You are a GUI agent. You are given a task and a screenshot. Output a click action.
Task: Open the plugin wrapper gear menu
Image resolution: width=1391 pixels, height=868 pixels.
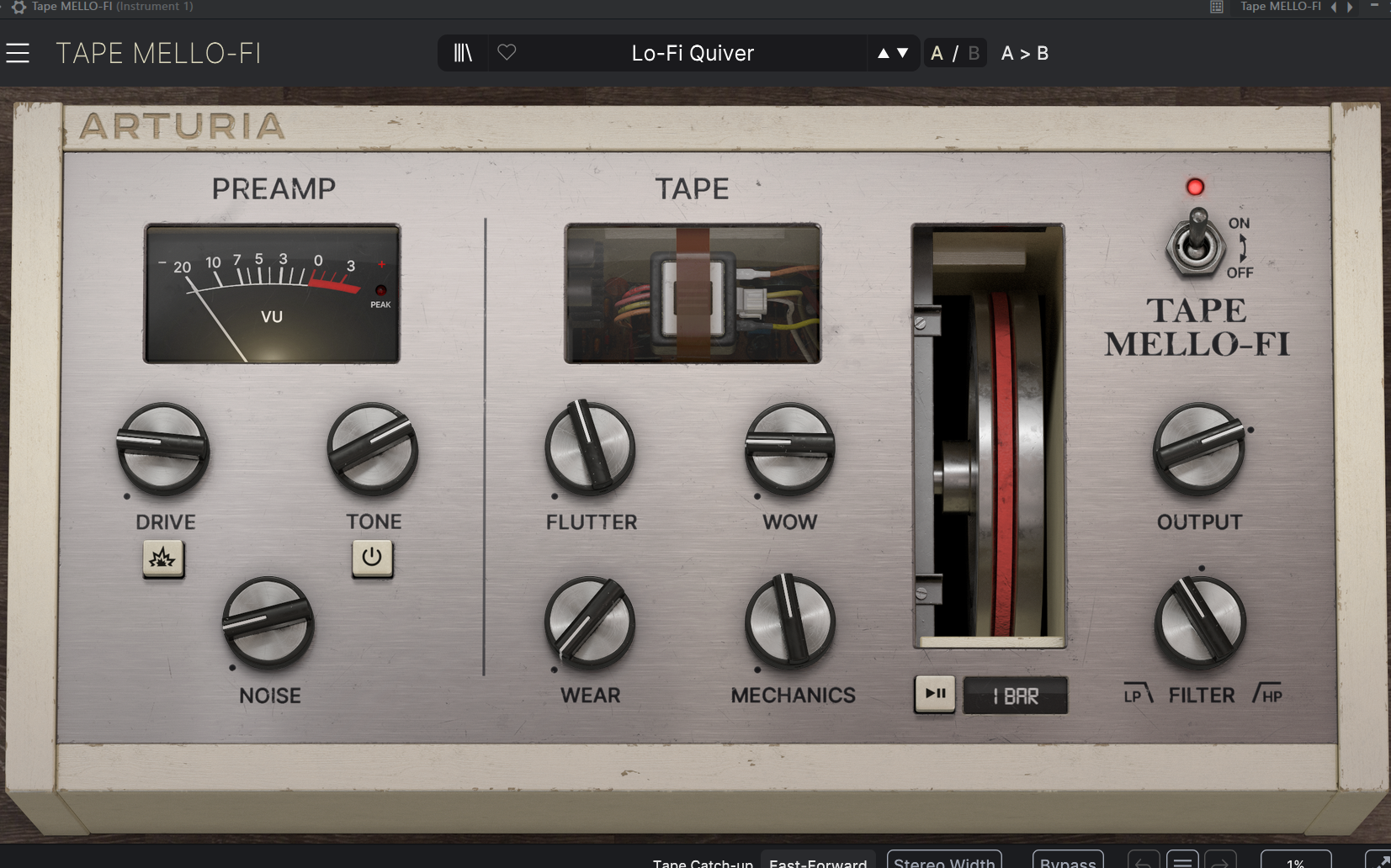pyautogui.click(x=19, y=7)
